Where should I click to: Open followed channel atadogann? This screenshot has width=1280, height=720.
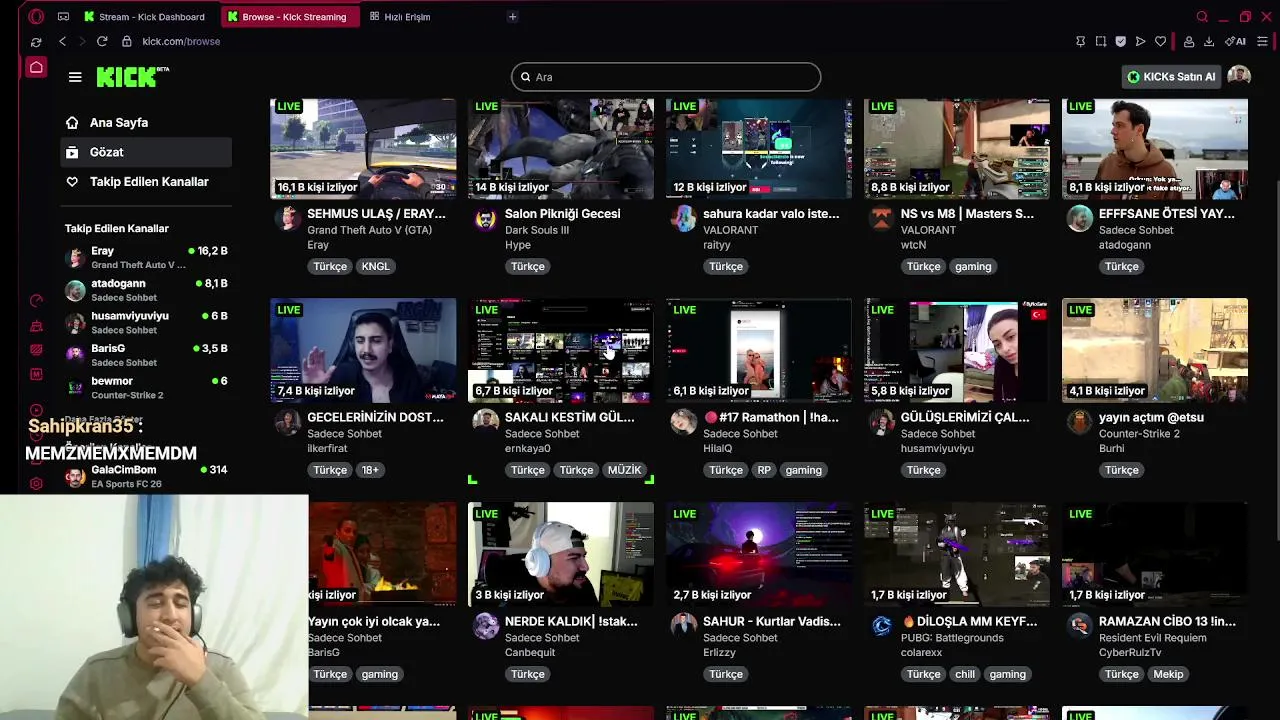147,290
